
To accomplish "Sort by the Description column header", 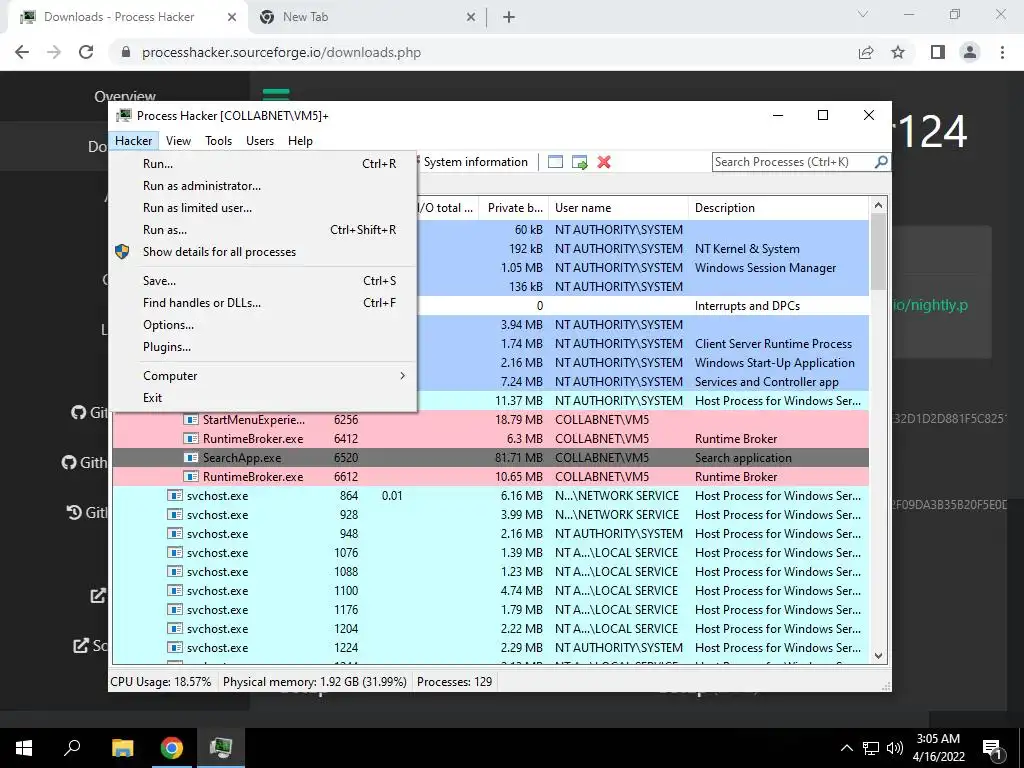I will [x=779, y=208].
